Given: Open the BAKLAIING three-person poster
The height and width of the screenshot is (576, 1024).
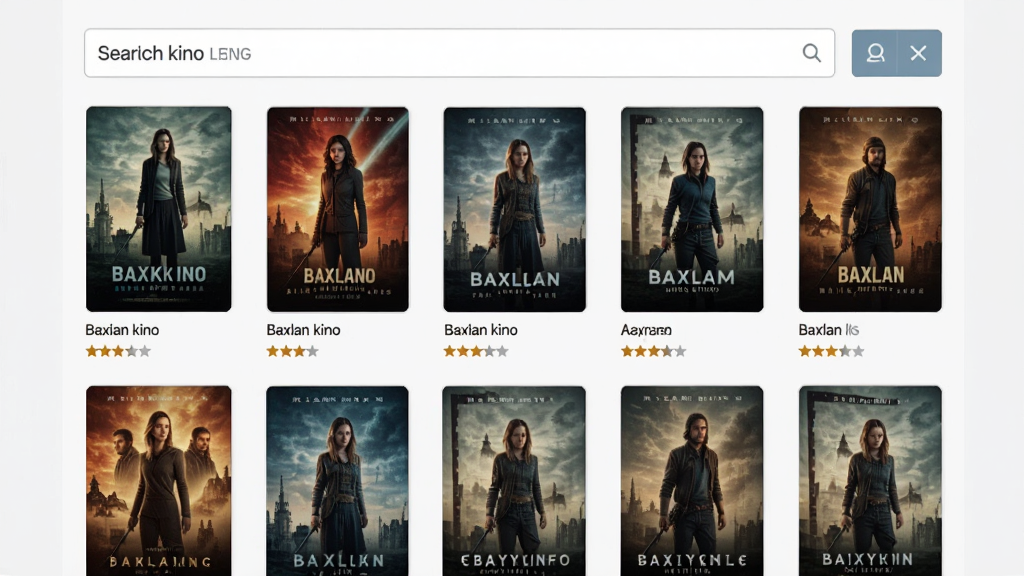Looking at the screenshot, I should click(159, 481).
